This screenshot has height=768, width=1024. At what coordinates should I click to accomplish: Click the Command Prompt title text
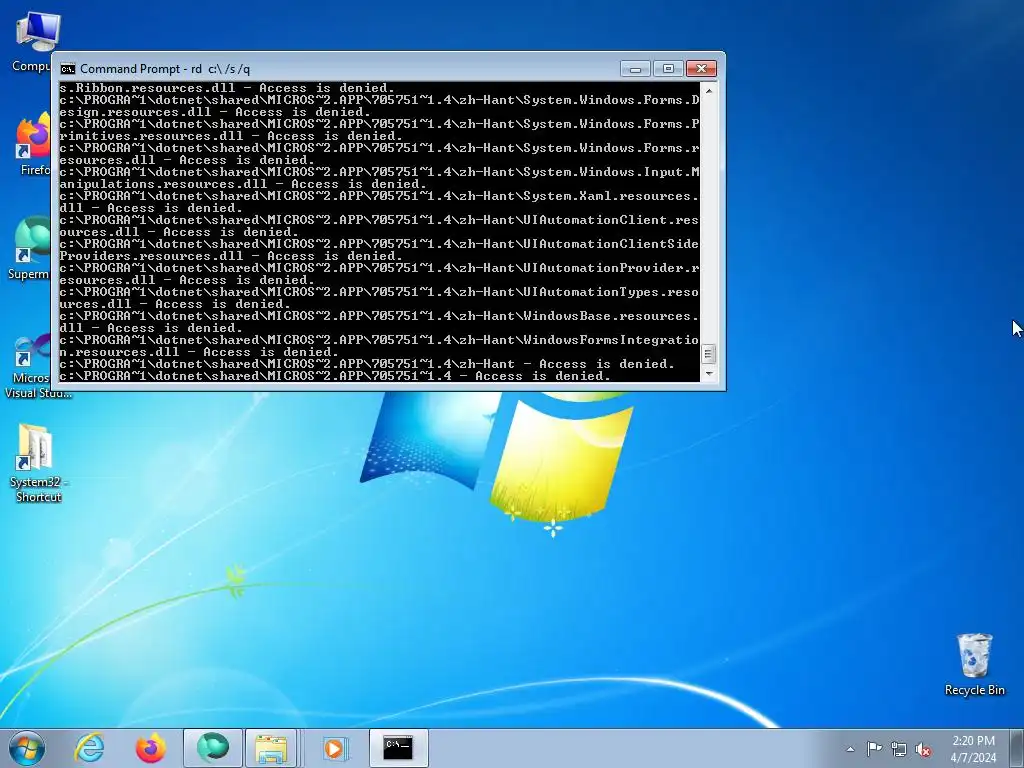coord(165,69)
